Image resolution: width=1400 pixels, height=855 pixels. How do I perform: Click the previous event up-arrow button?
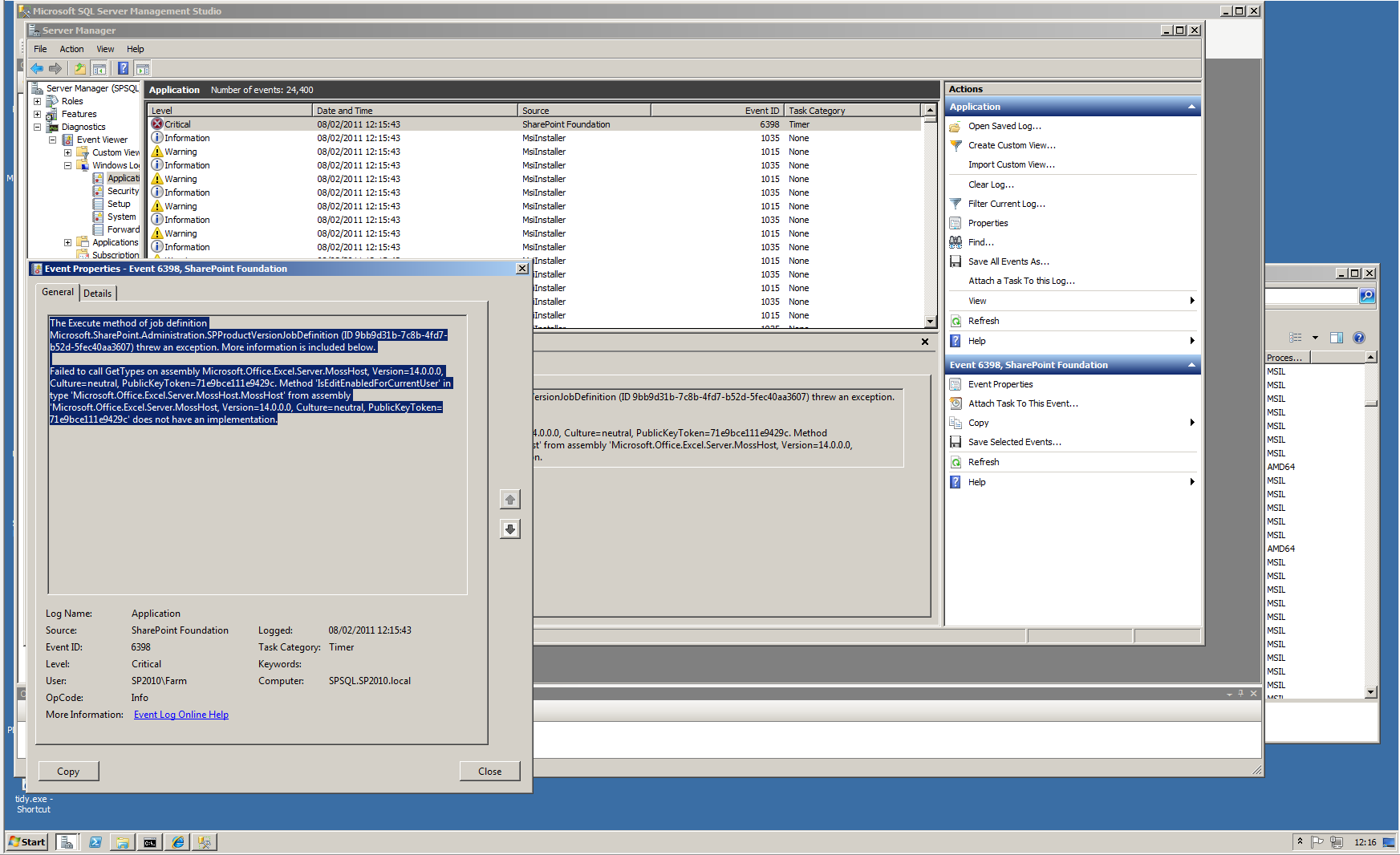pyautogui.click(x=509, y=500)
